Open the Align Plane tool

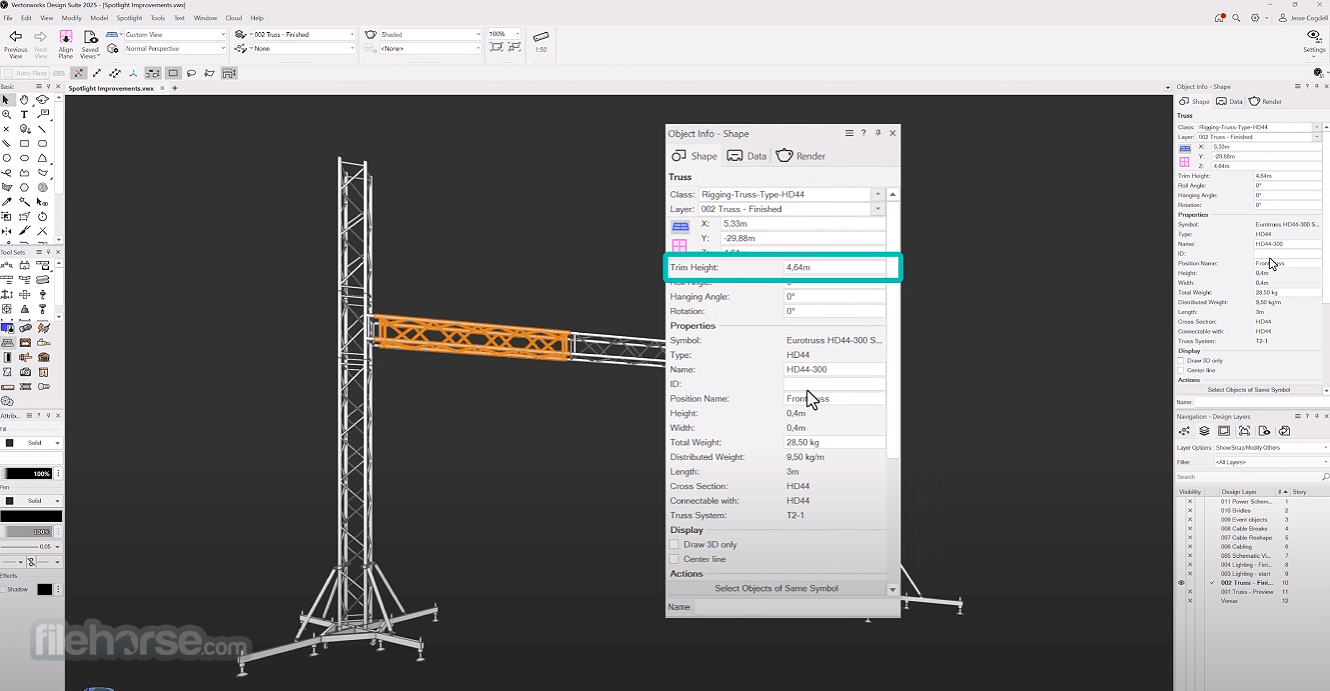pos(66,37)
